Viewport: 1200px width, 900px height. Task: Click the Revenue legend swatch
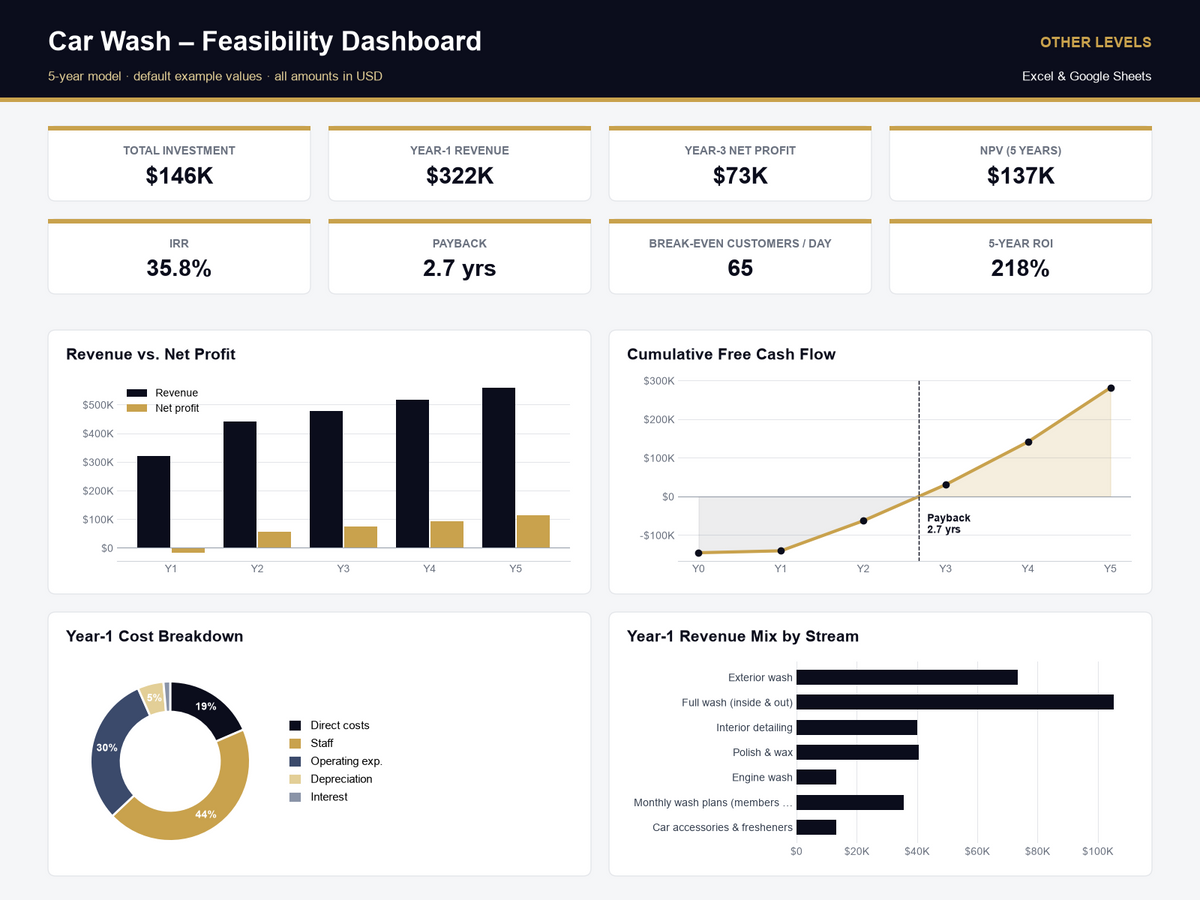point(137,393)
